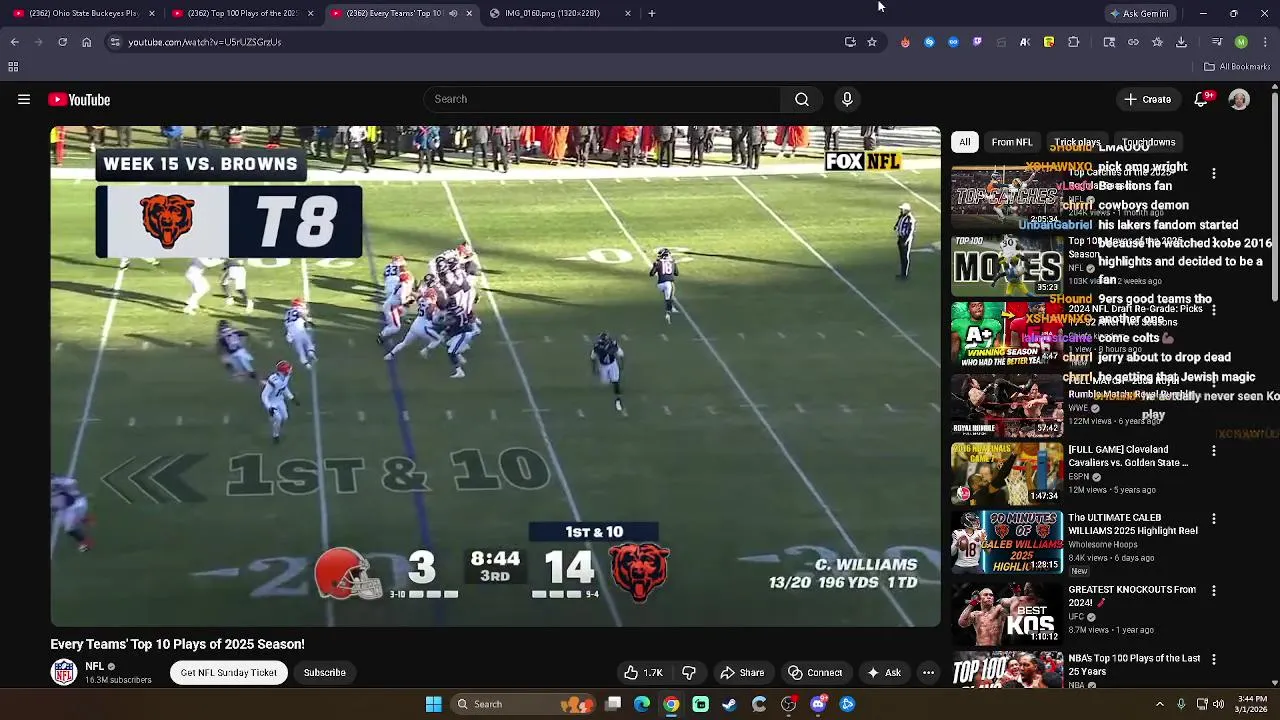Open options for GREATEST KNOCKOUTS video
This screenshot has height=720, width=1280.
tap(1214, 591)
